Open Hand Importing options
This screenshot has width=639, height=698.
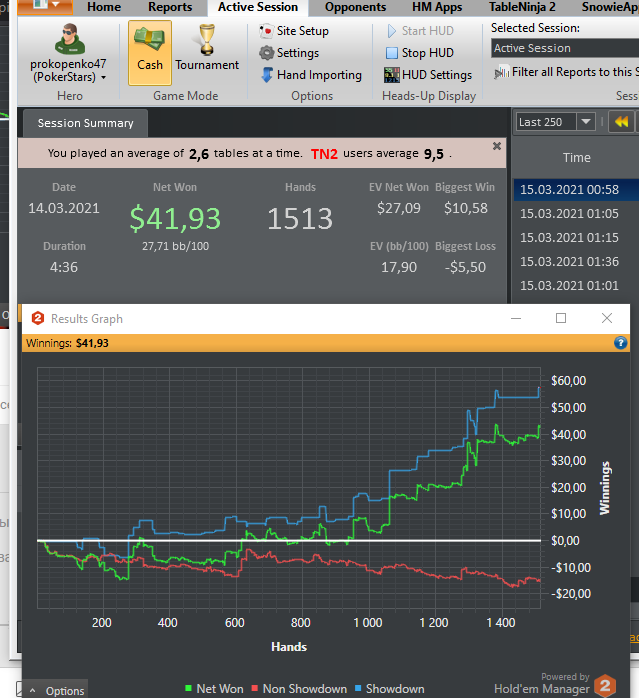(x=311, y=75)
